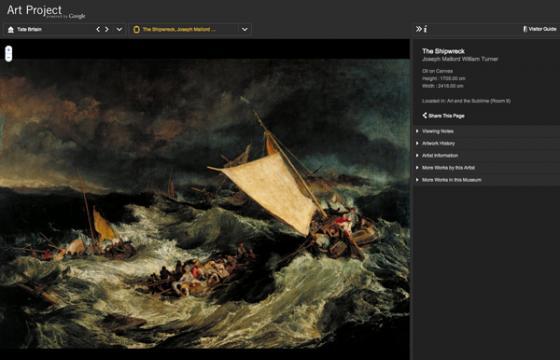Expand More Works in this Museum
The image size is (560, 360).
(x=486, y=180)
